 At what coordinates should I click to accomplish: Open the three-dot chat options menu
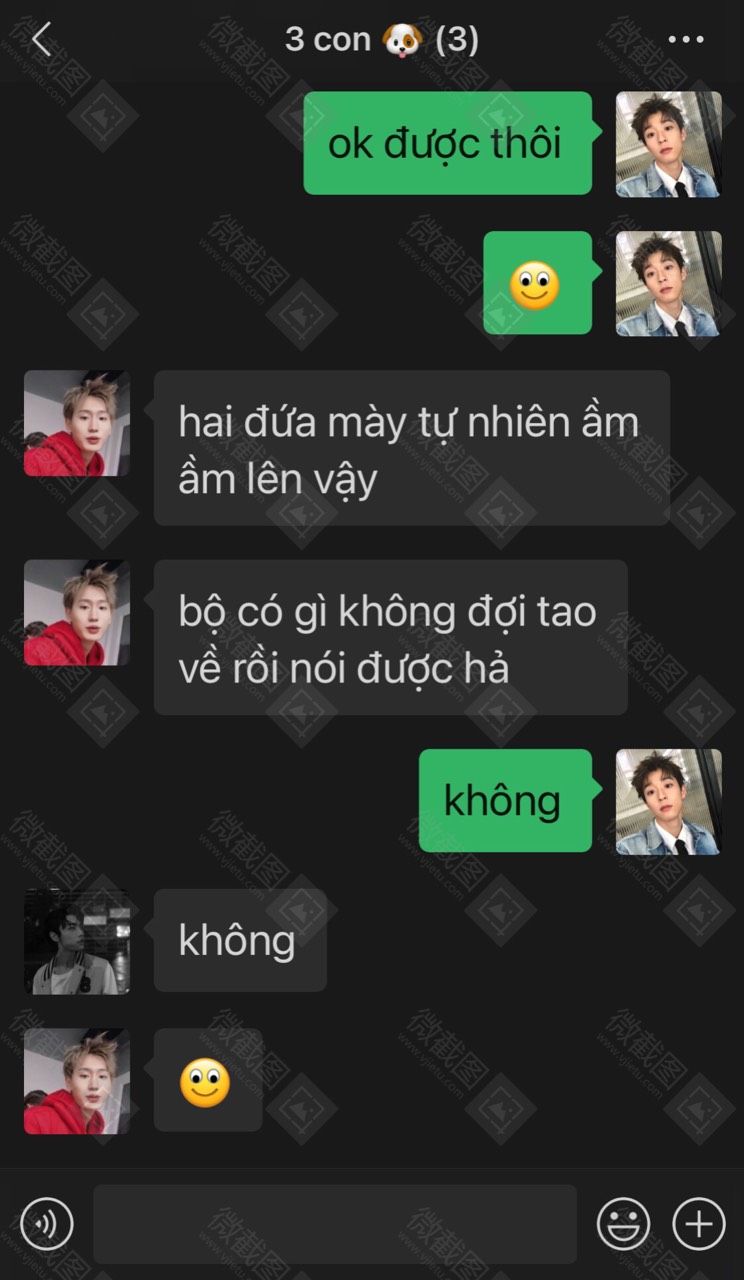pos(686,40)
